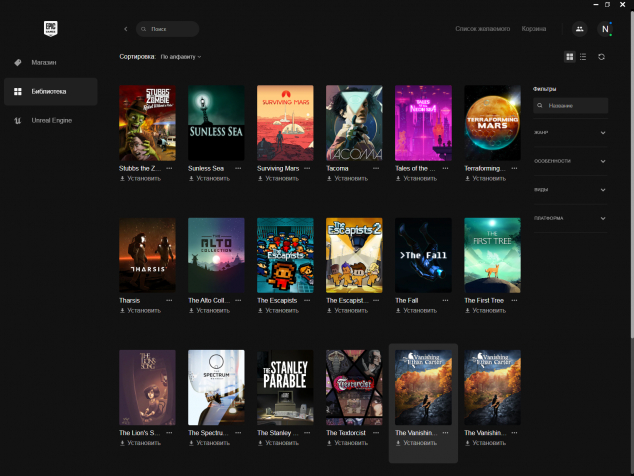Open the Библиотека library tab
The image size is (634, 476).
click(51, 92)
